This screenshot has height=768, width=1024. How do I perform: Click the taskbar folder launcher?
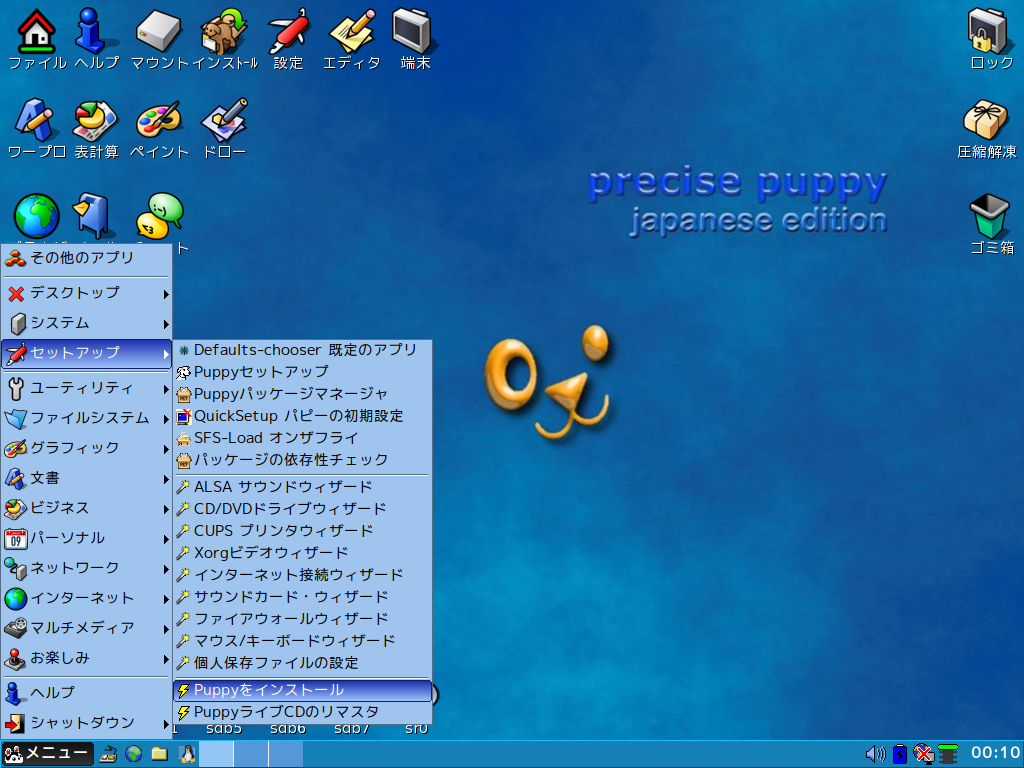pyautogui.click(x=159, y=754)
